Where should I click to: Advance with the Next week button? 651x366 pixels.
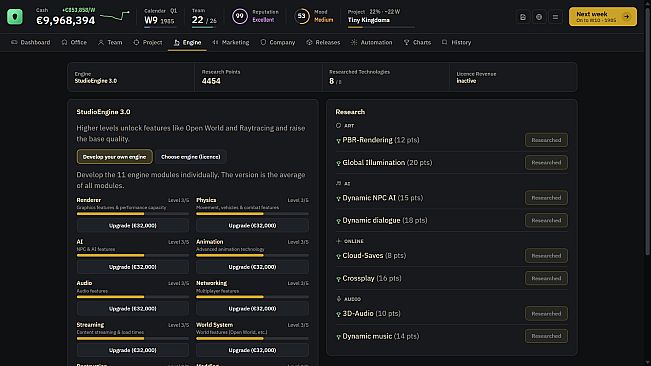(x=602, y=17)
